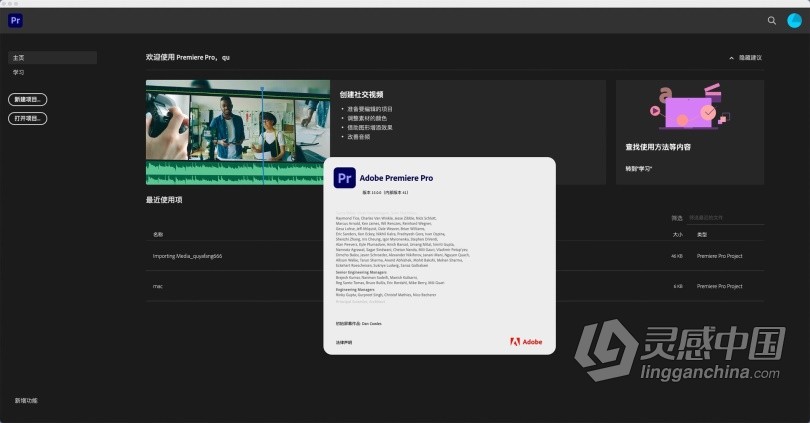Open the recent project Importing Media_quyafang666
Viewport: 810px width, 423px height.
coord(188,256)
